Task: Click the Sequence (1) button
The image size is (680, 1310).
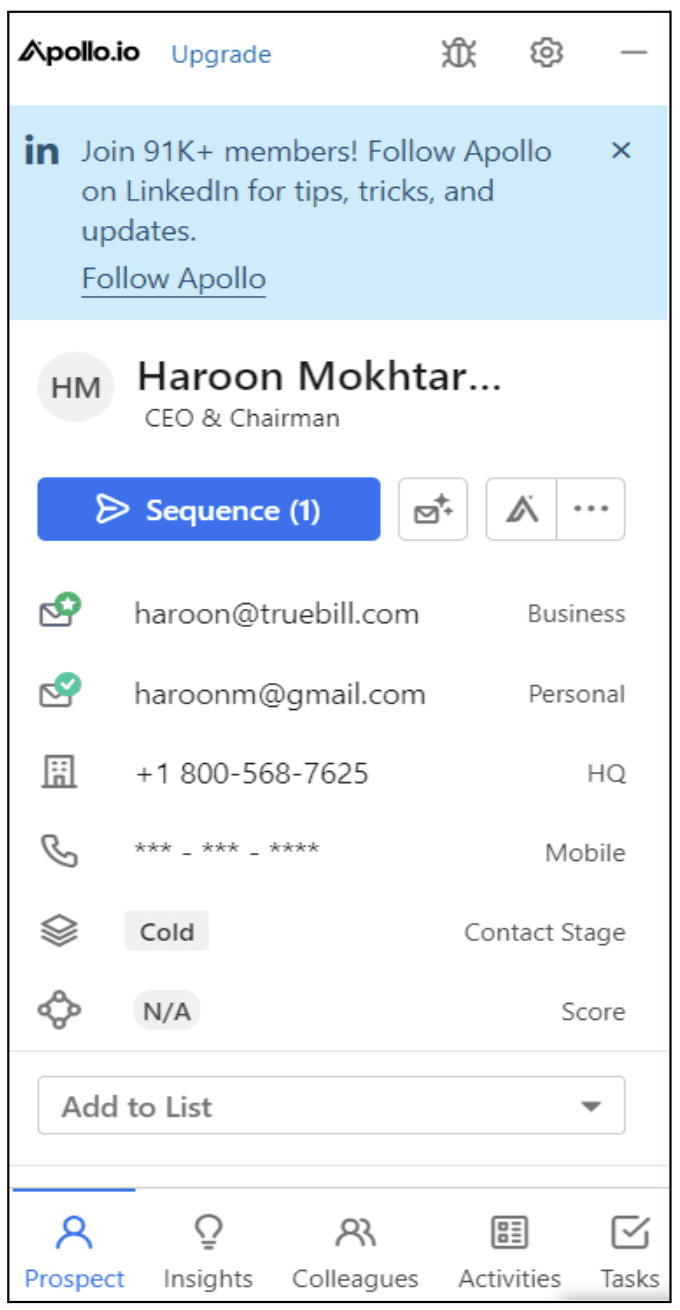Action: pyautogui.click(x=209, y=509)
